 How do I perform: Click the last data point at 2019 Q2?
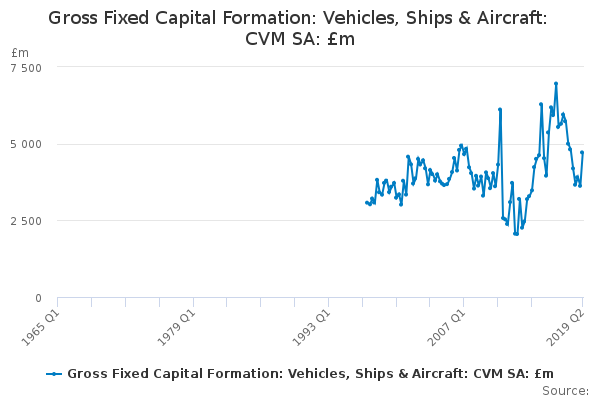[582, 152]
